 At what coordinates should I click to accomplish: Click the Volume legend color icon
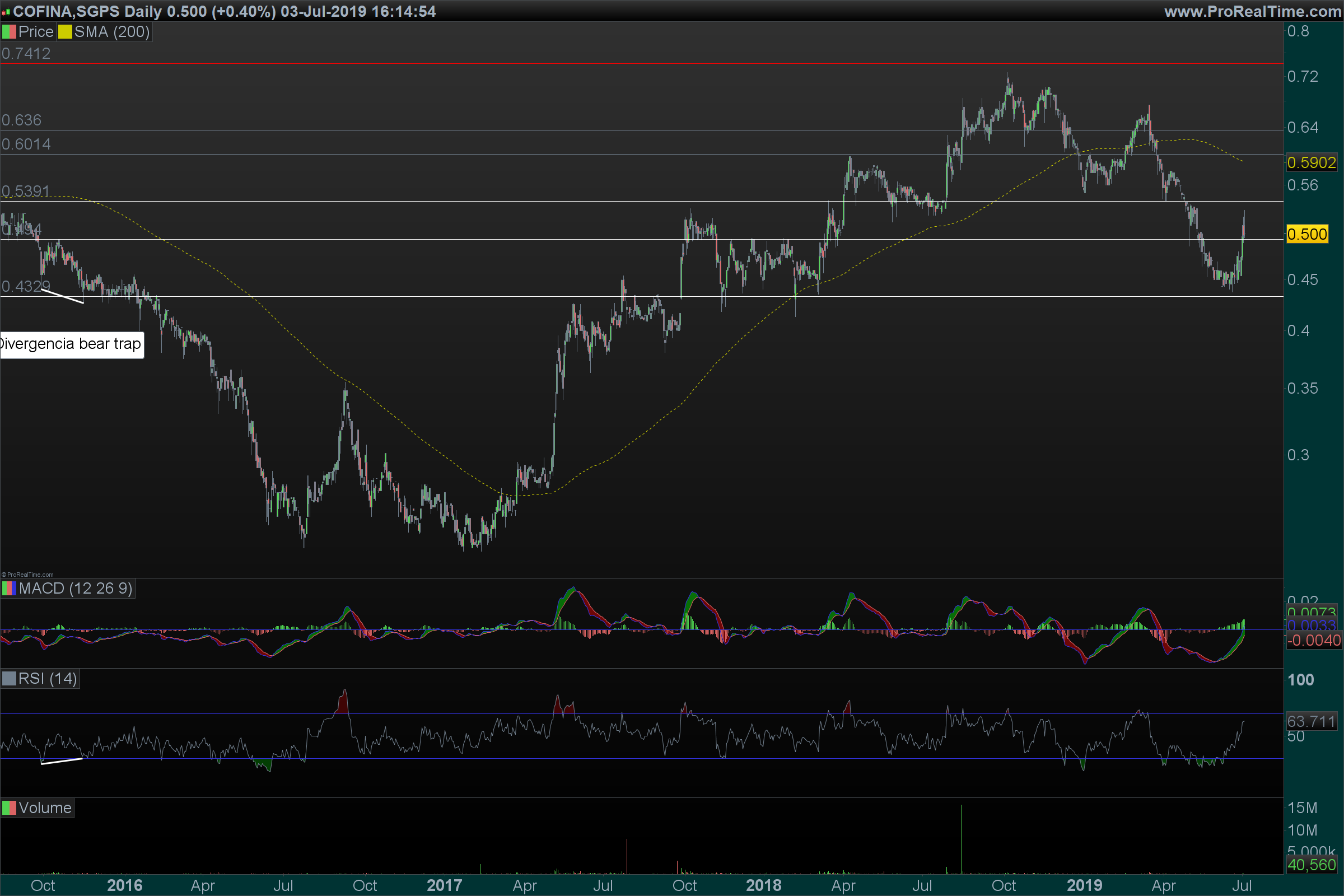click(9, 808)
